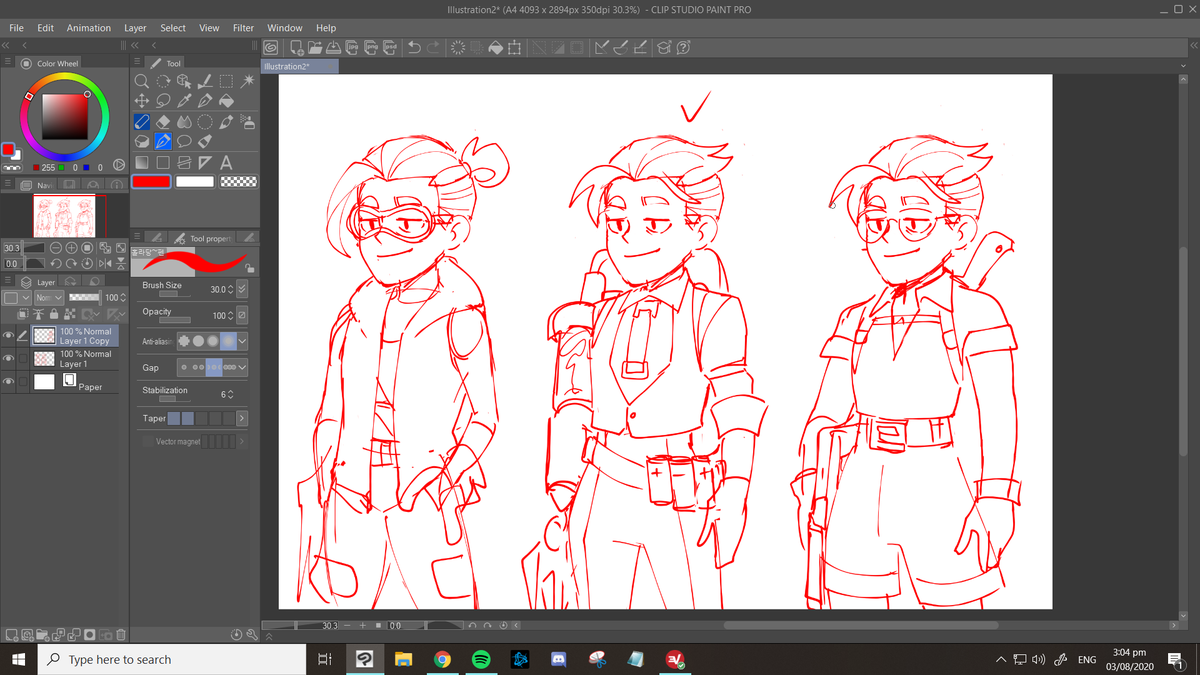This screenshot has height=675, width=1200.
Task: Flip canvas horizontally in Navigator
Action: pos(105,264)
